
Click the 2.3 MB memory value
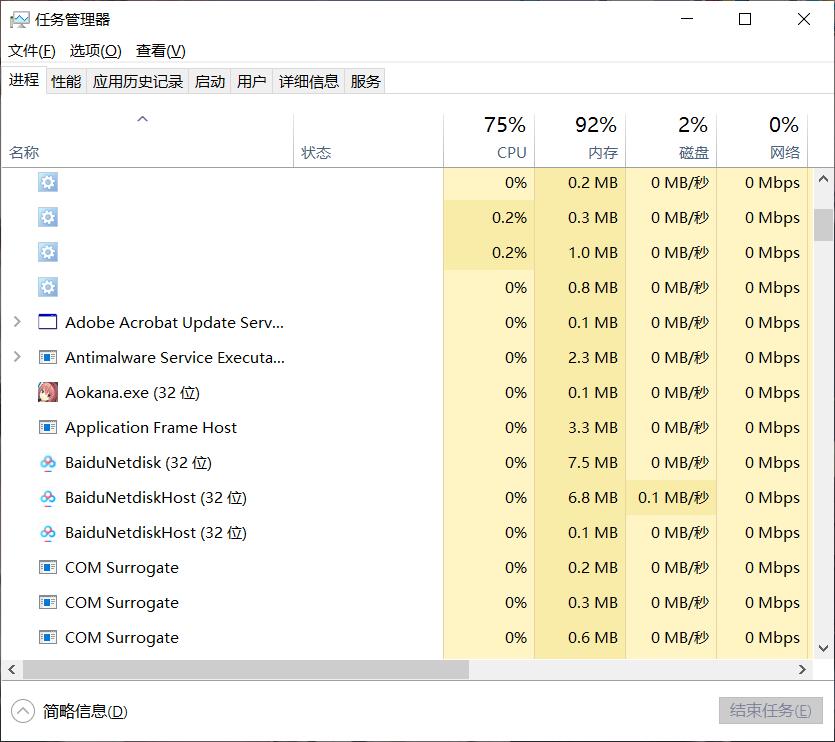coord(592,357)
